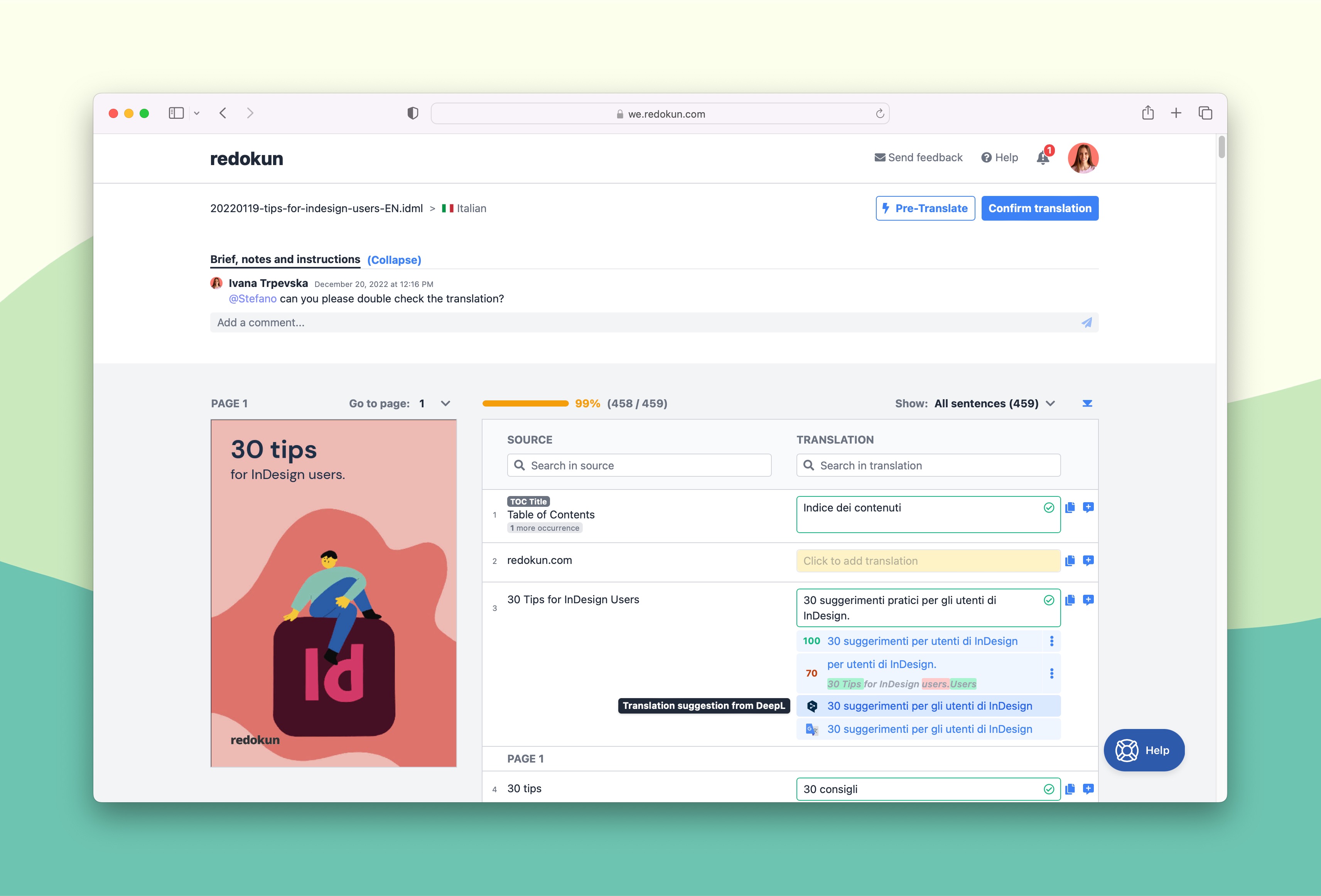Add comment on 30 Tips for InDesign Users row
This screenshot has height=896, width=1321.
point(1088,600)
